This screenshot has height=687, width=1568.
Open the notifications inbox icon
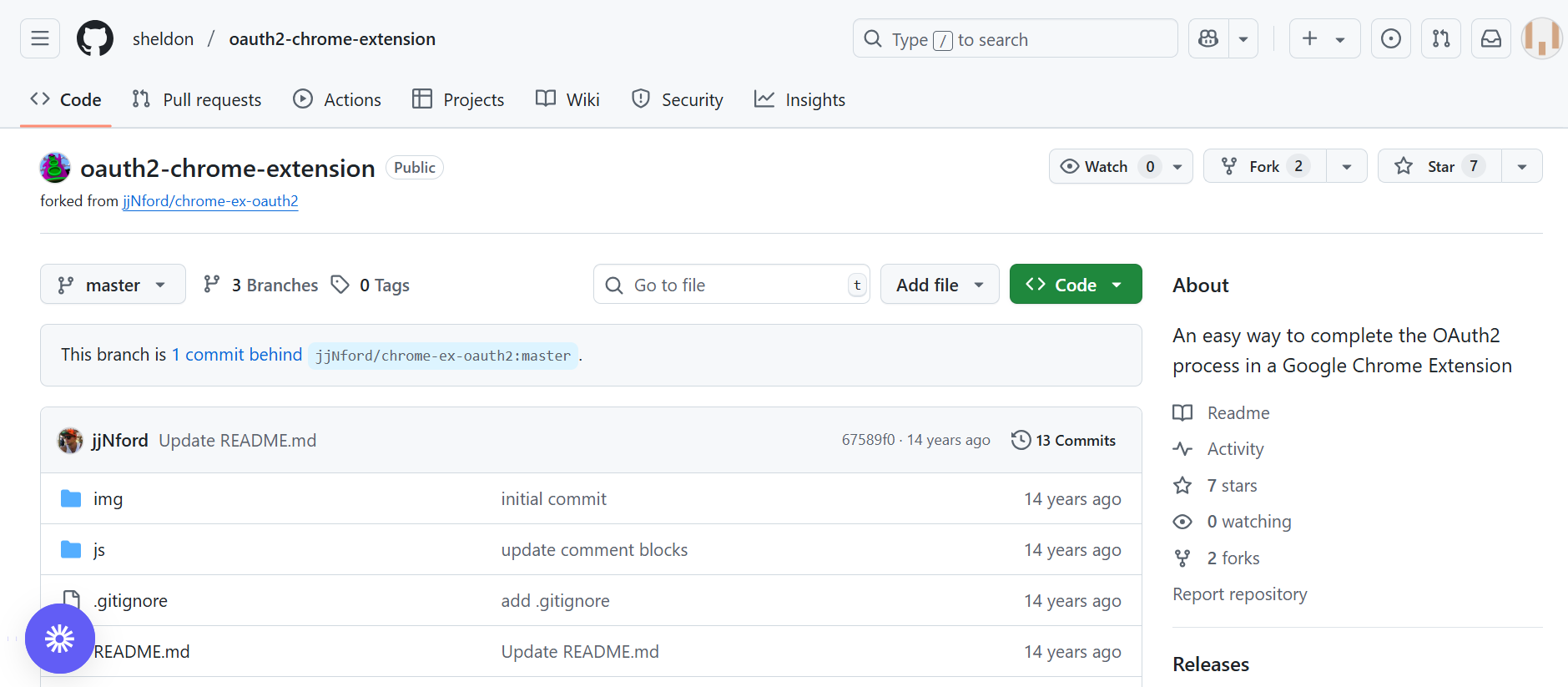coord(1491,38)
